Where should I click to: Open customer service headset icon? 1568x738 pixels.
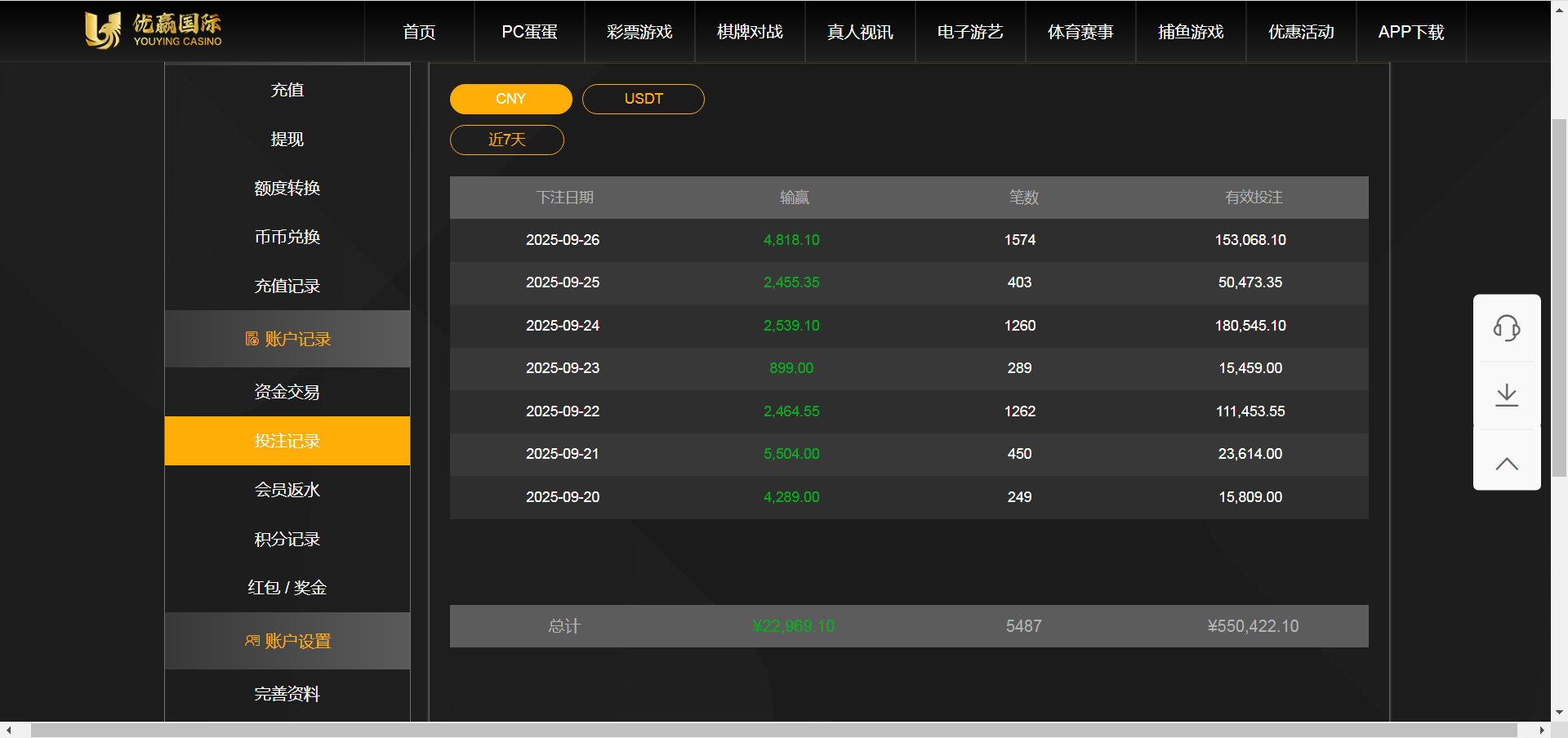point(1507,328)
